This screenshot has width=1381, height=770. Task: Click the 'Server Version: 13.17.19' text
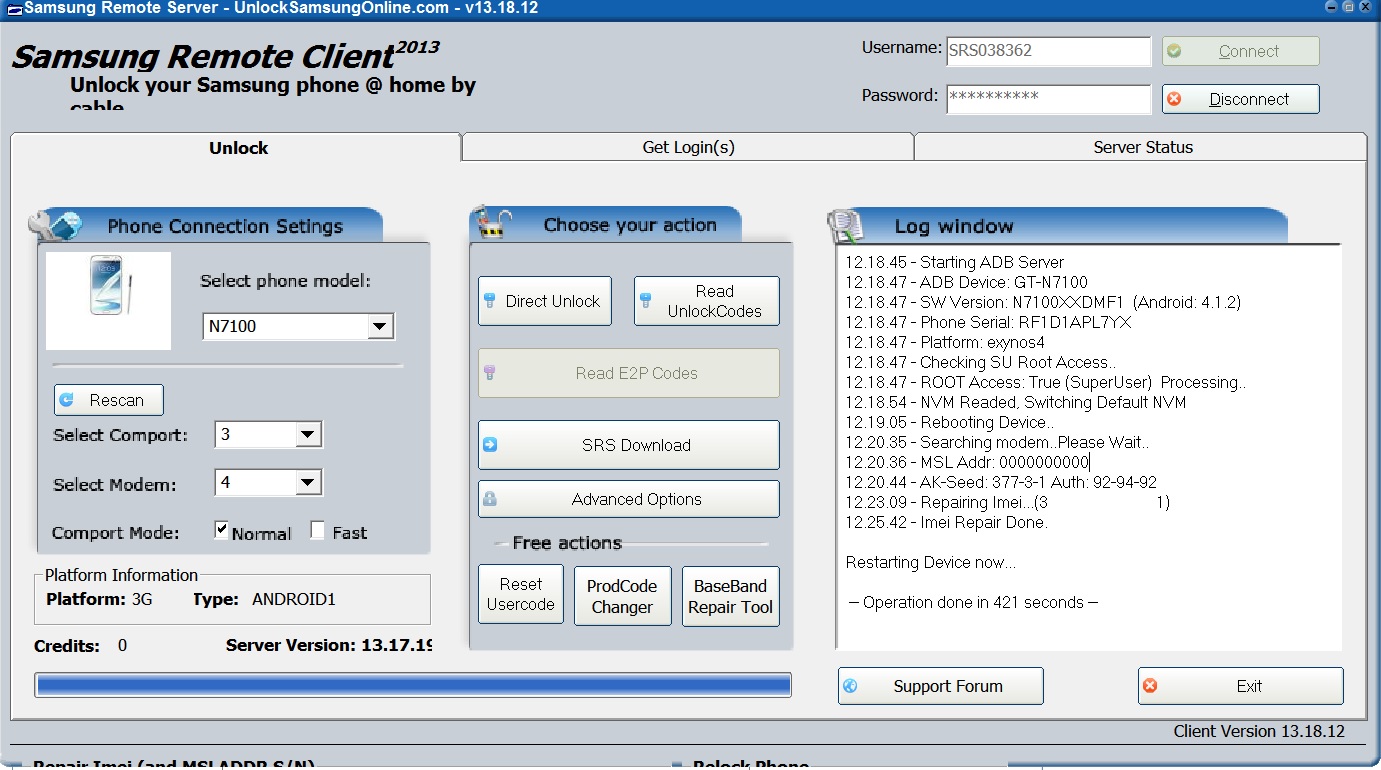(329, 645)
